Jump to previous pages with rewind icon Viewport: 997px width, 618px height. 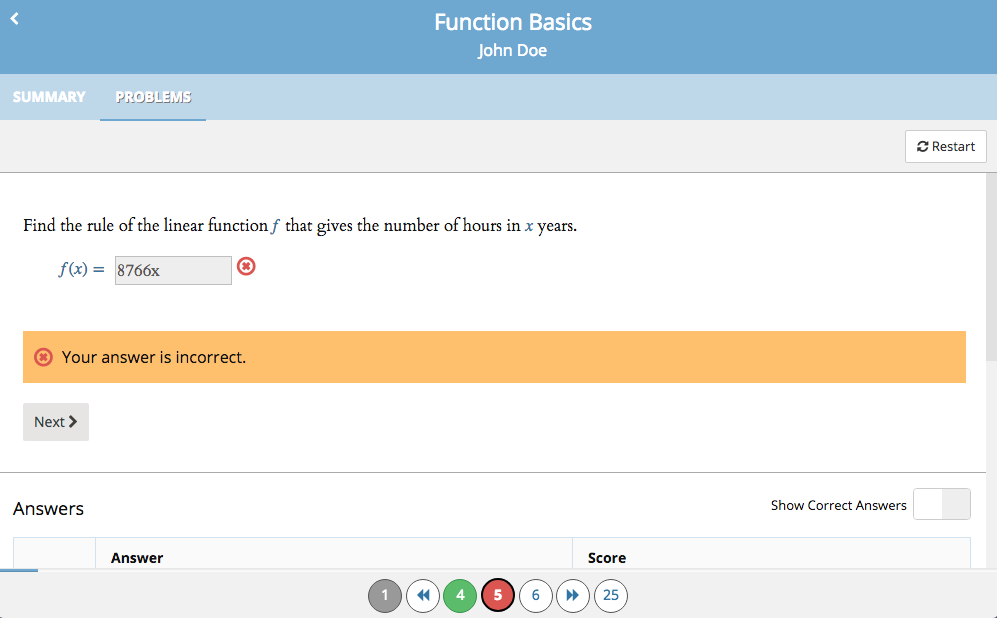point(423,595)
